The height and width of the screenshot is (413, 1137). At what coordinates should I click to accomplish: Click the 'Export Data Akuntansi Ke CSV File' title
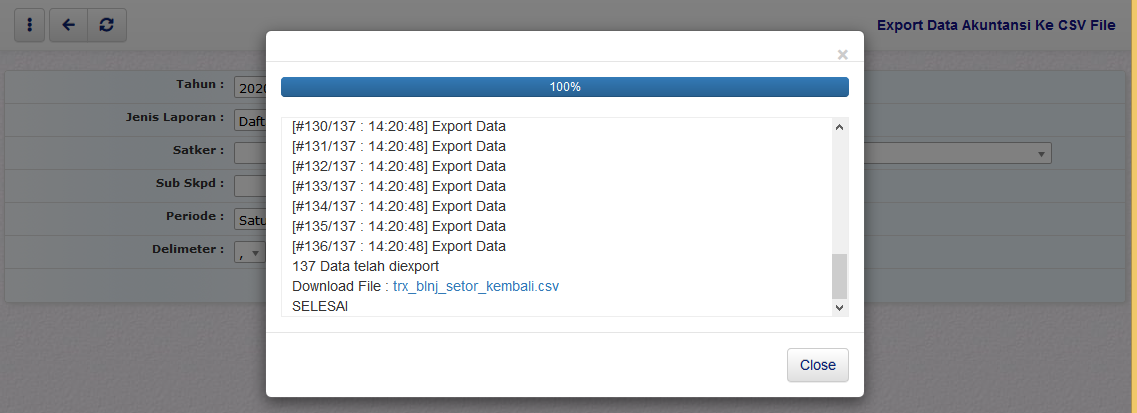1001,26
